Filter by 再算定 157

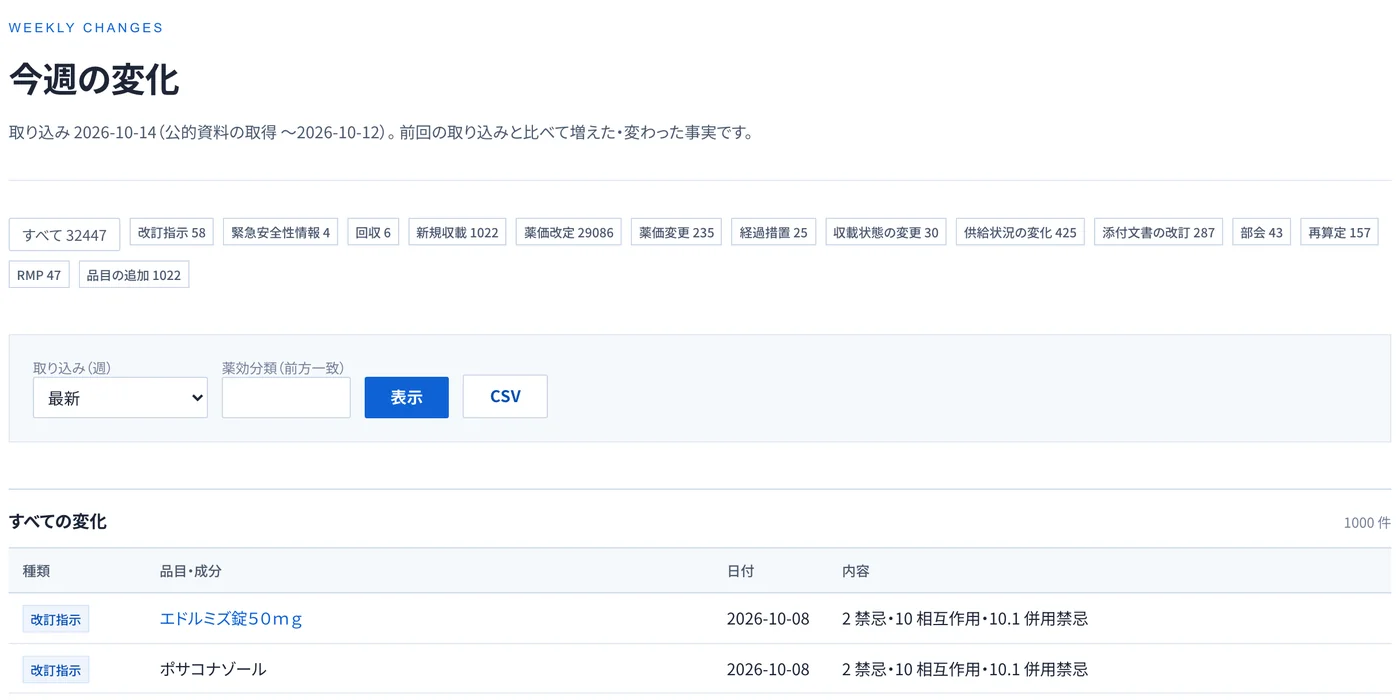click(1340, 232)
